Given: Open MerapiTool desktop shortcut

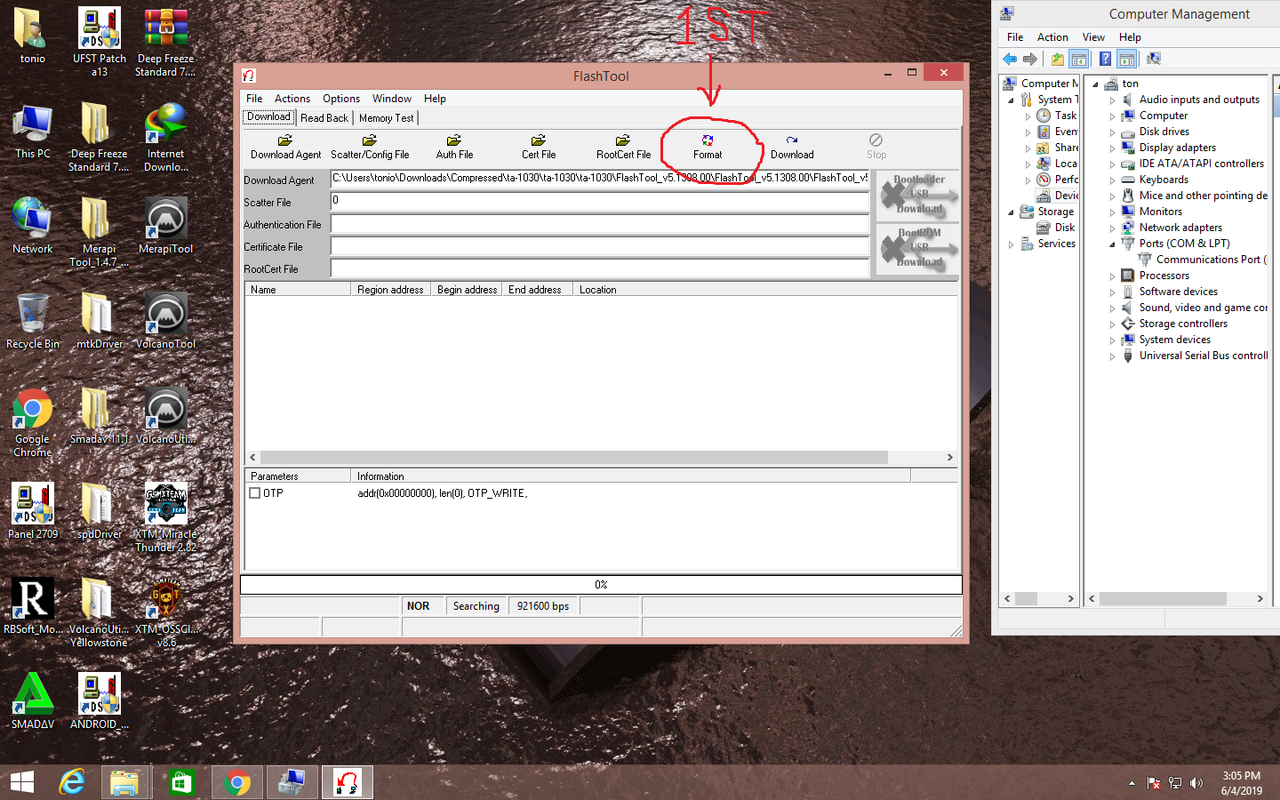Looking at the screenshot, I should [165, 225].
